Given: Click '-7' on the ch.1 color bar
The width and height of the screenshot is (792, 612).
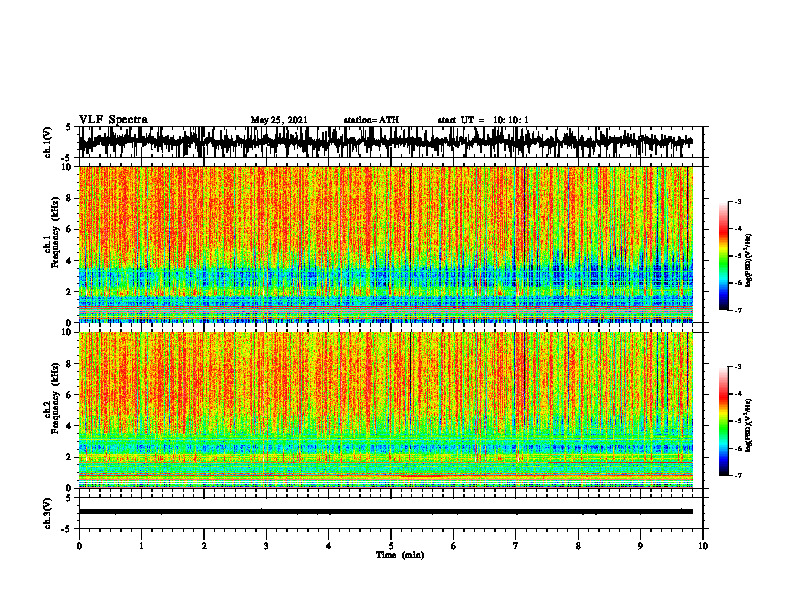Looking at the screenshot, I should 737,310.
